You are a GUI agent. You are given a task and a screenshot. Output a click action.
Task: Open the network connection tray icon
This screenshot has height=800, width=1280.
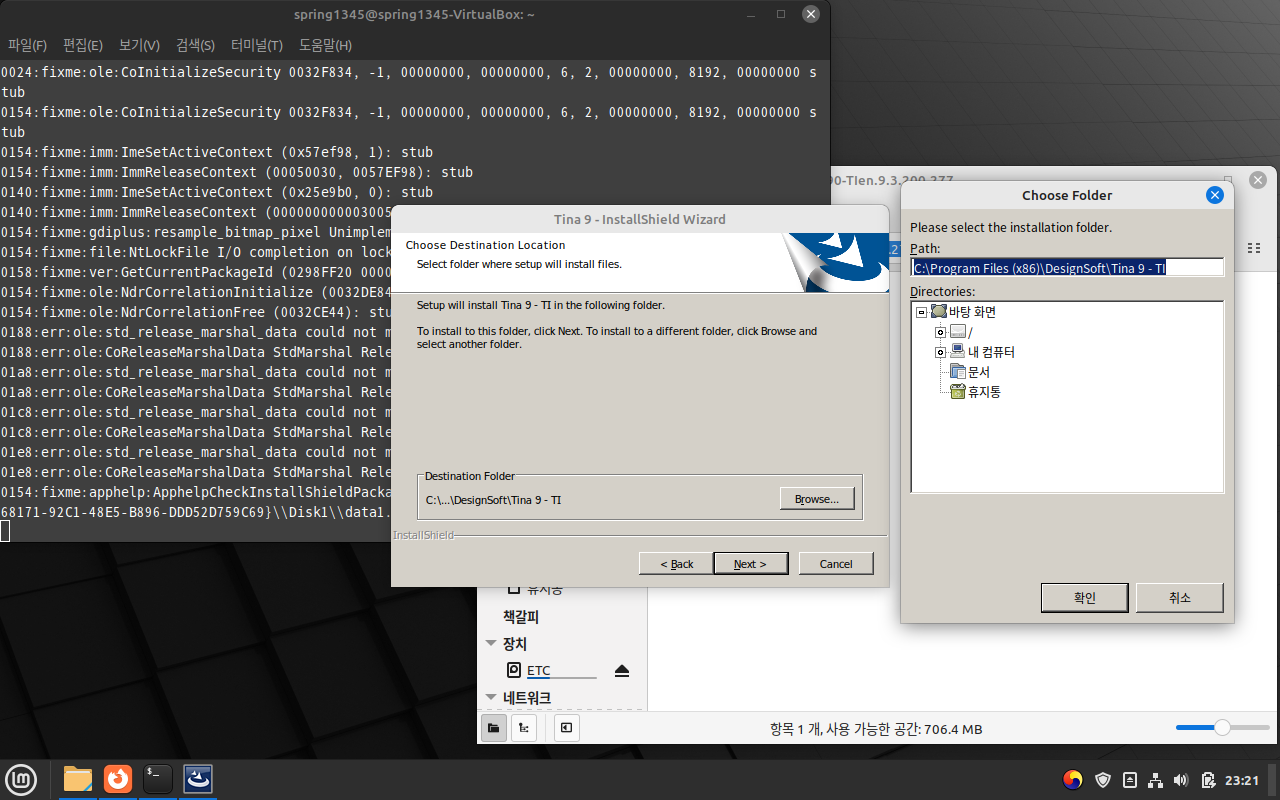pyautogui.click(x=1155, y=780)
